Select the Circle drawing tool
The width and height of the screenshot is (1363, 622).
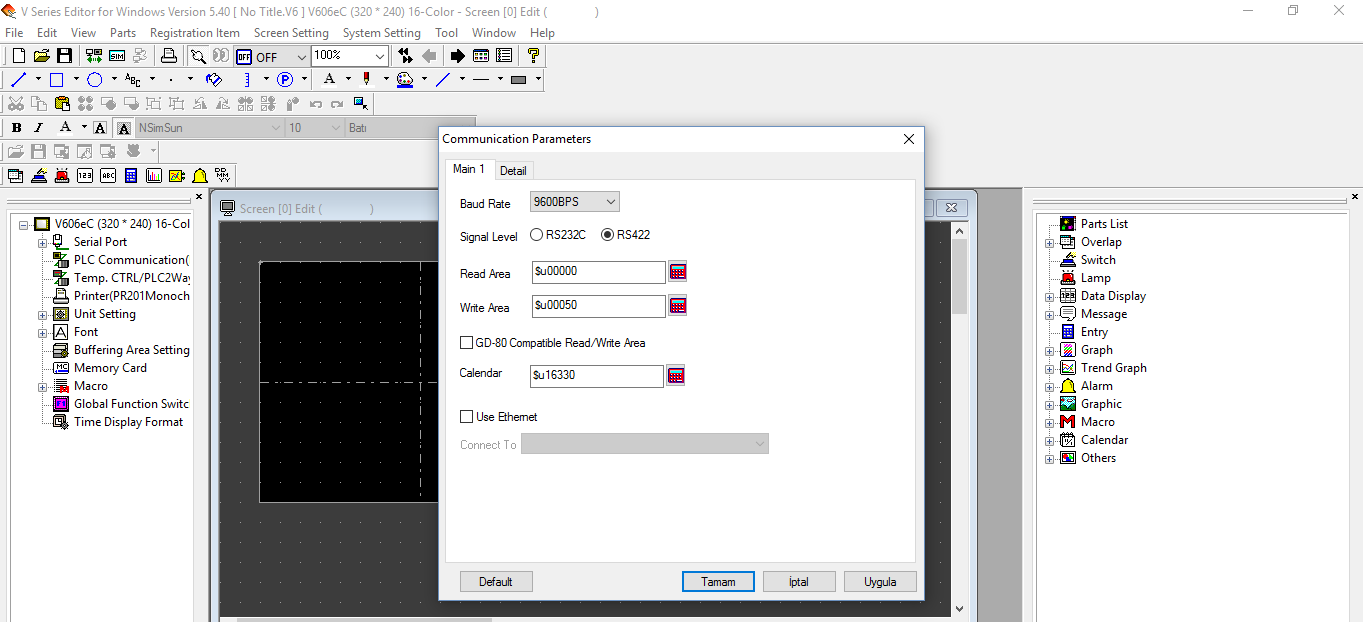(x=95, y=79)
